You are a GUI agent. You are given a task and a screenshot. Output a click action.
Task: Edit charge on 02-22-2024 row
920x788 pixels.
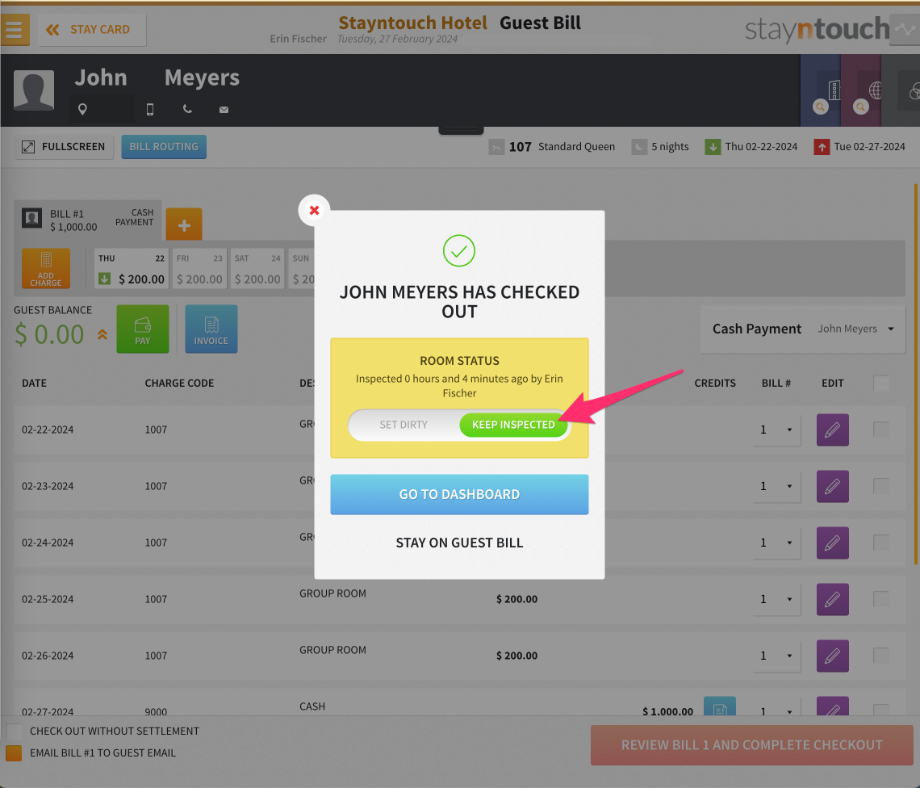[x=833, y=429]
